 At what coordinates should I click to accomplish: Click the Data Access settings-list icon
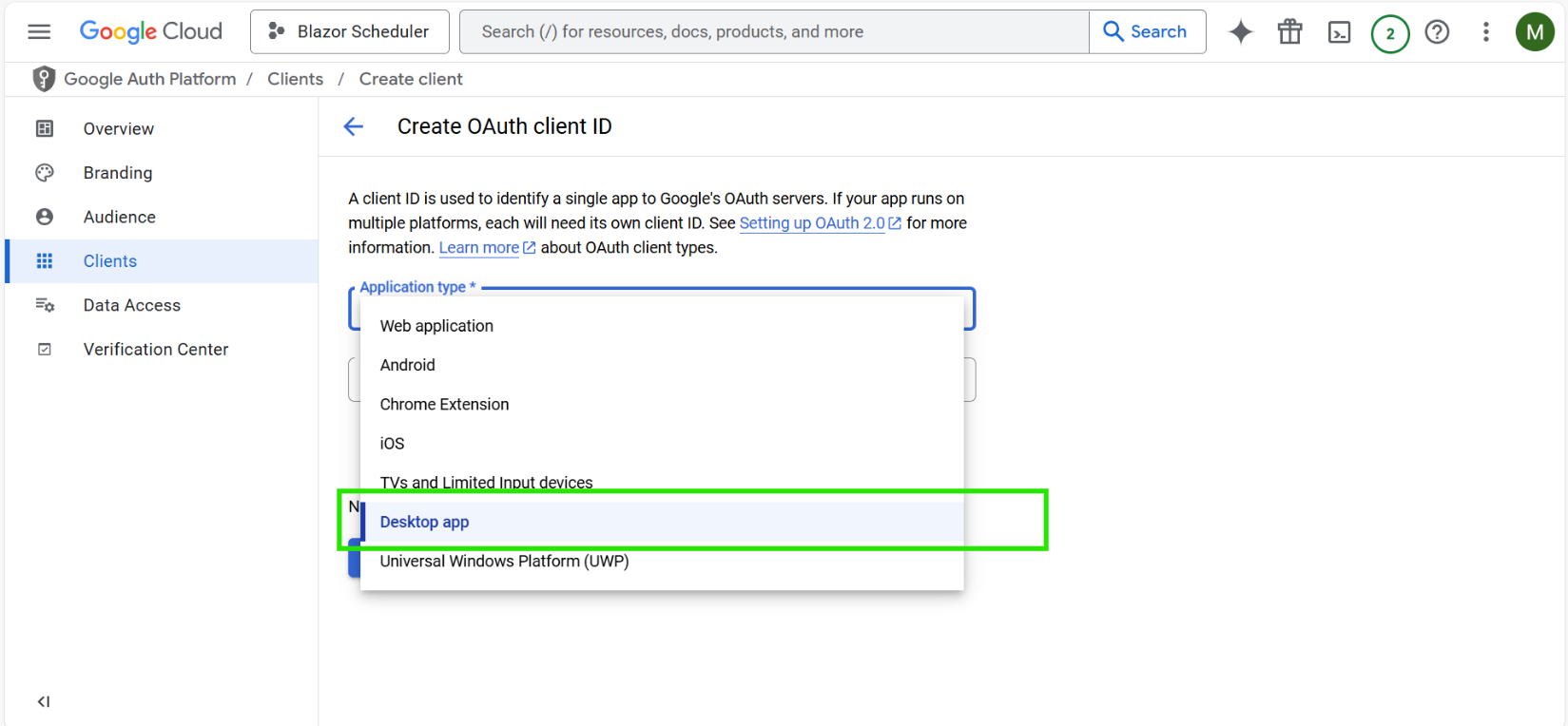[x=45, y=305]
